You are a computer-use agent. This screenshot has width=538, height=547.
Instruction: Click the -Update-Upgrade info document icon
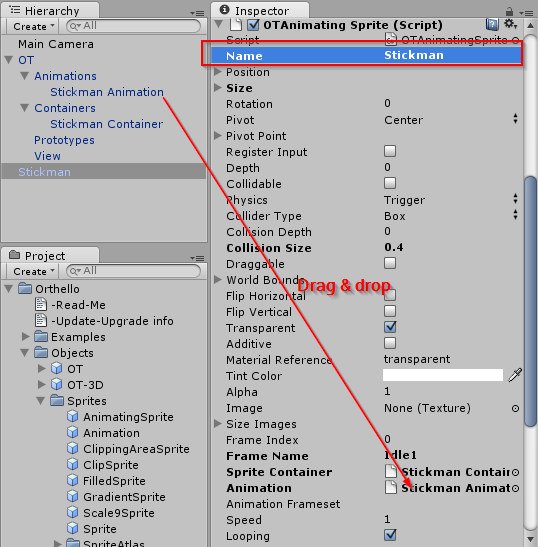41,320
